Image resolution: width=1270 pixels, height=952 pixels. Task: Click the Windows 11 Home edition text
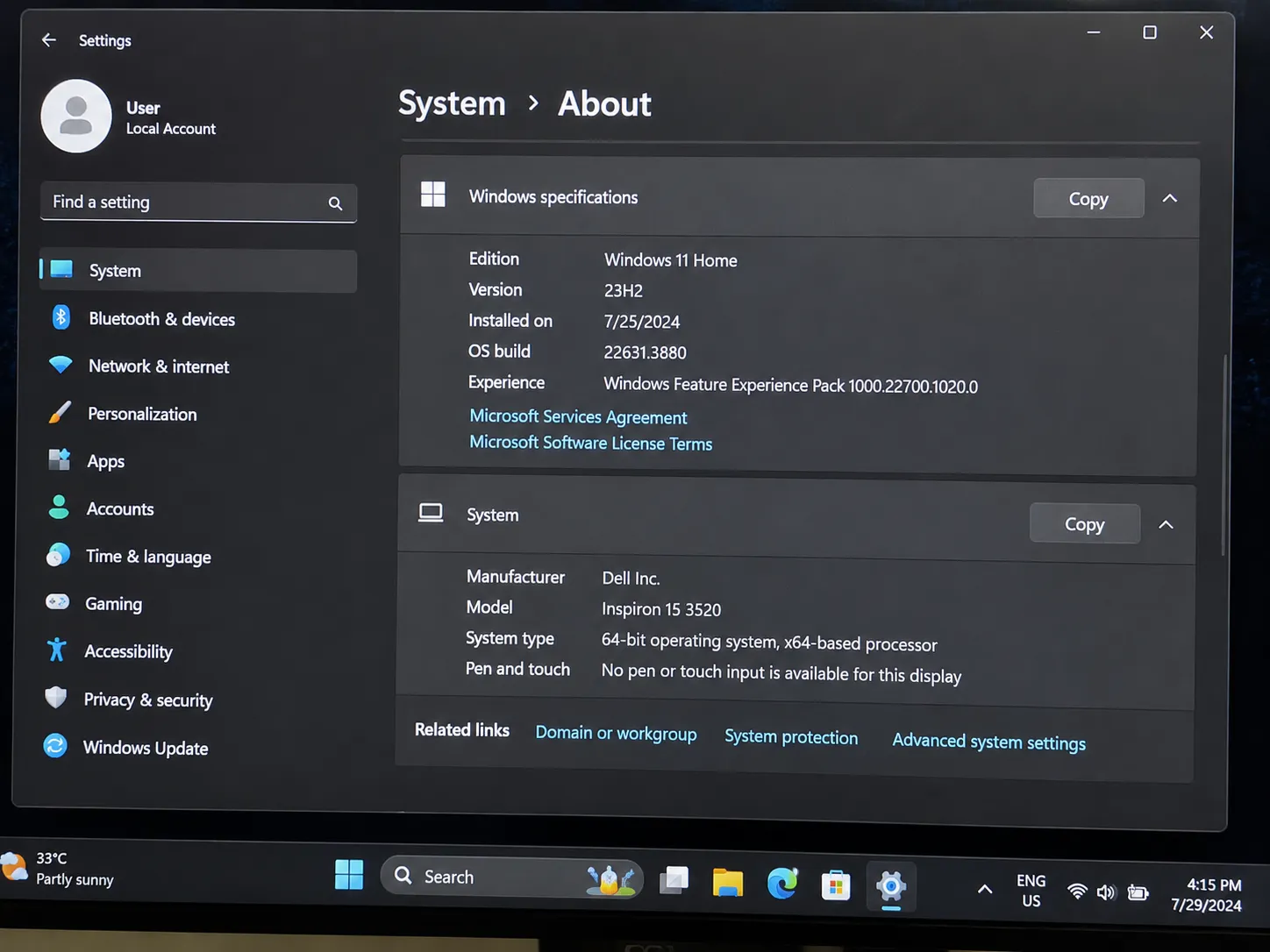pos(670,260)
